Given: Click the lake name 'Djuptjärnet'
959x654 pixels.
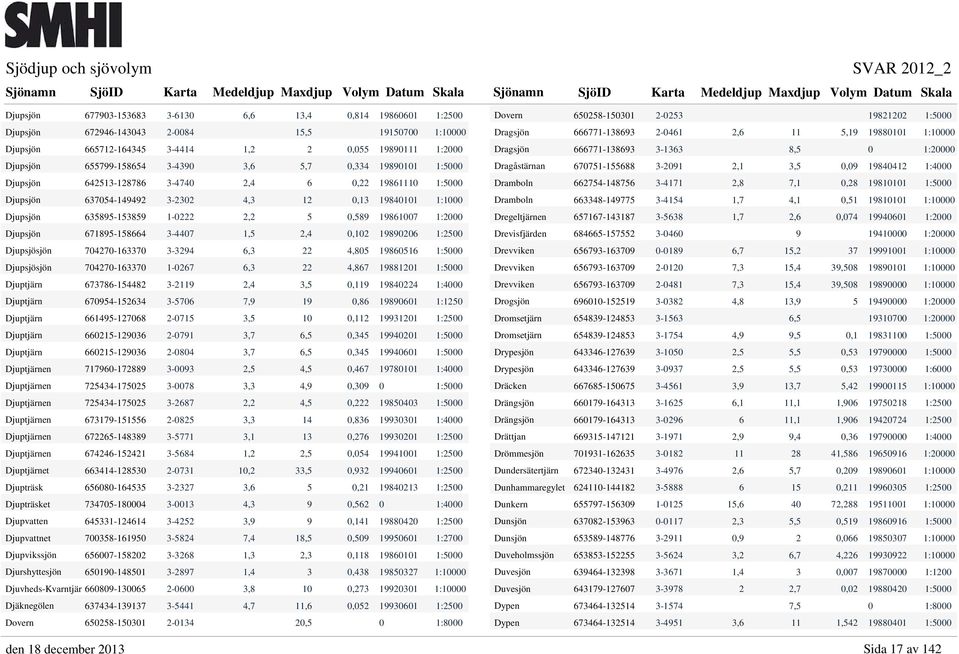Looking at the screenshot, I should (x=27, y=470).
